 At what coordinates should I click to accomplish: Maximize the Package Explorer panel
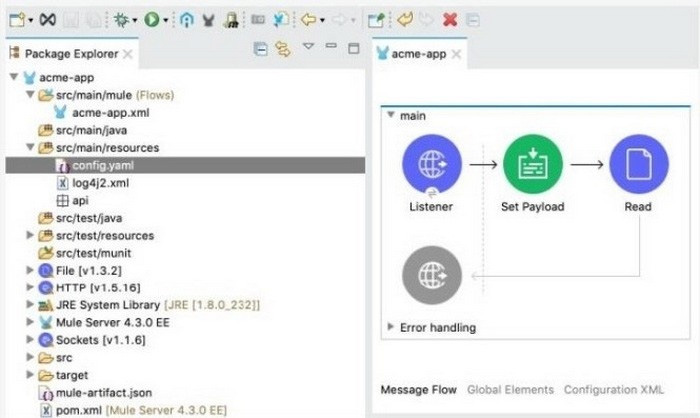click(x=354, y=48)
